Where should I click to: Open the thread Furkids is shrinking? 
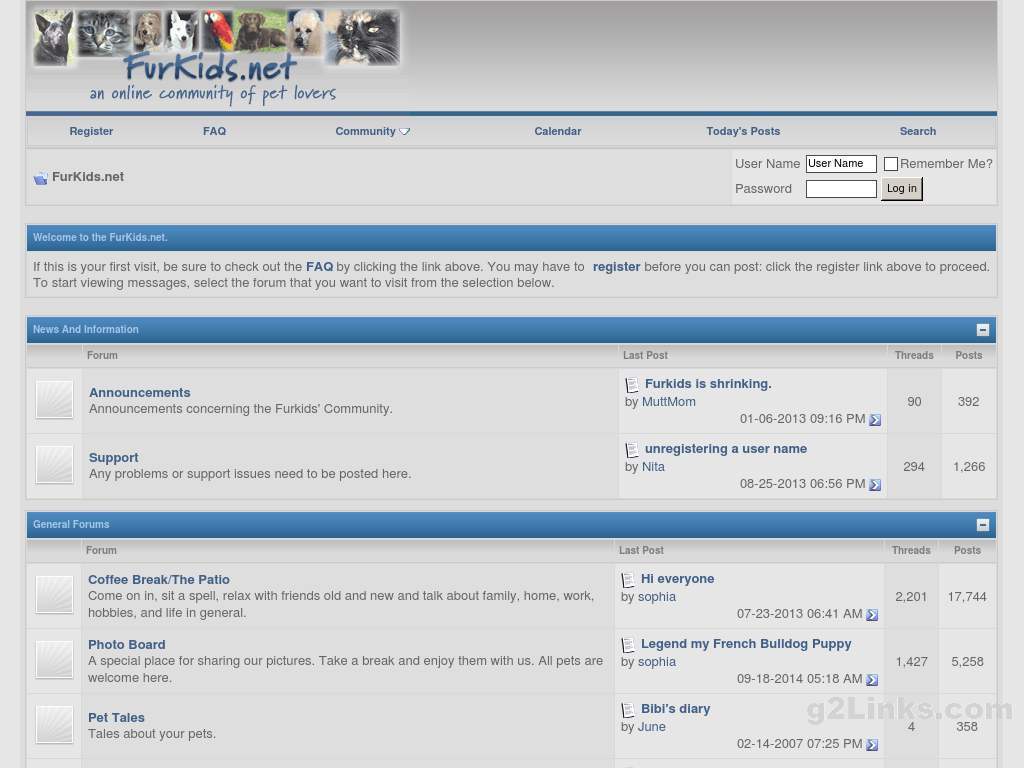click(708, 383)
